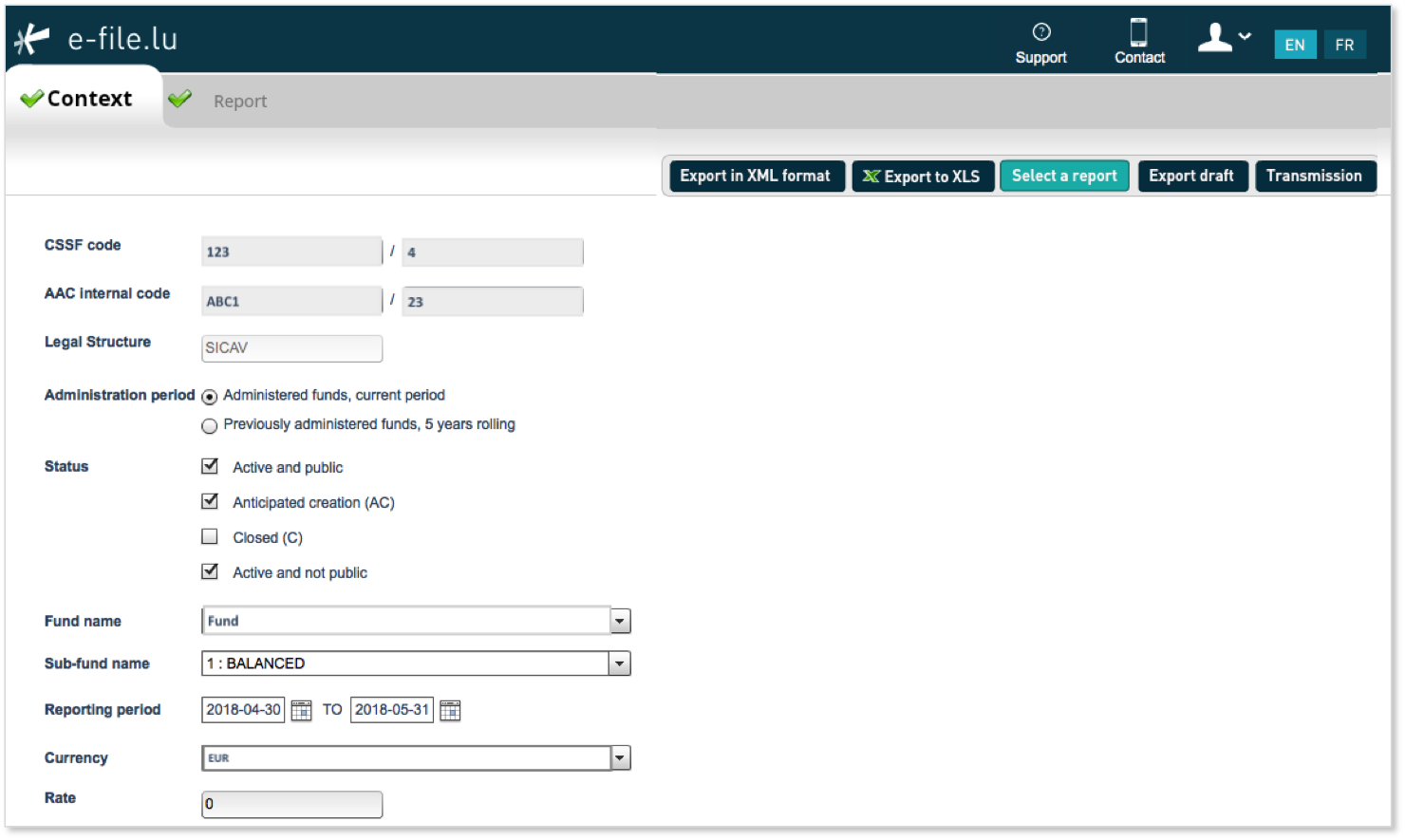The height and width of the screenshot is (840, 1405).
Task: Expand the Sub-fund name dropdown
Action: click(620, 663)
